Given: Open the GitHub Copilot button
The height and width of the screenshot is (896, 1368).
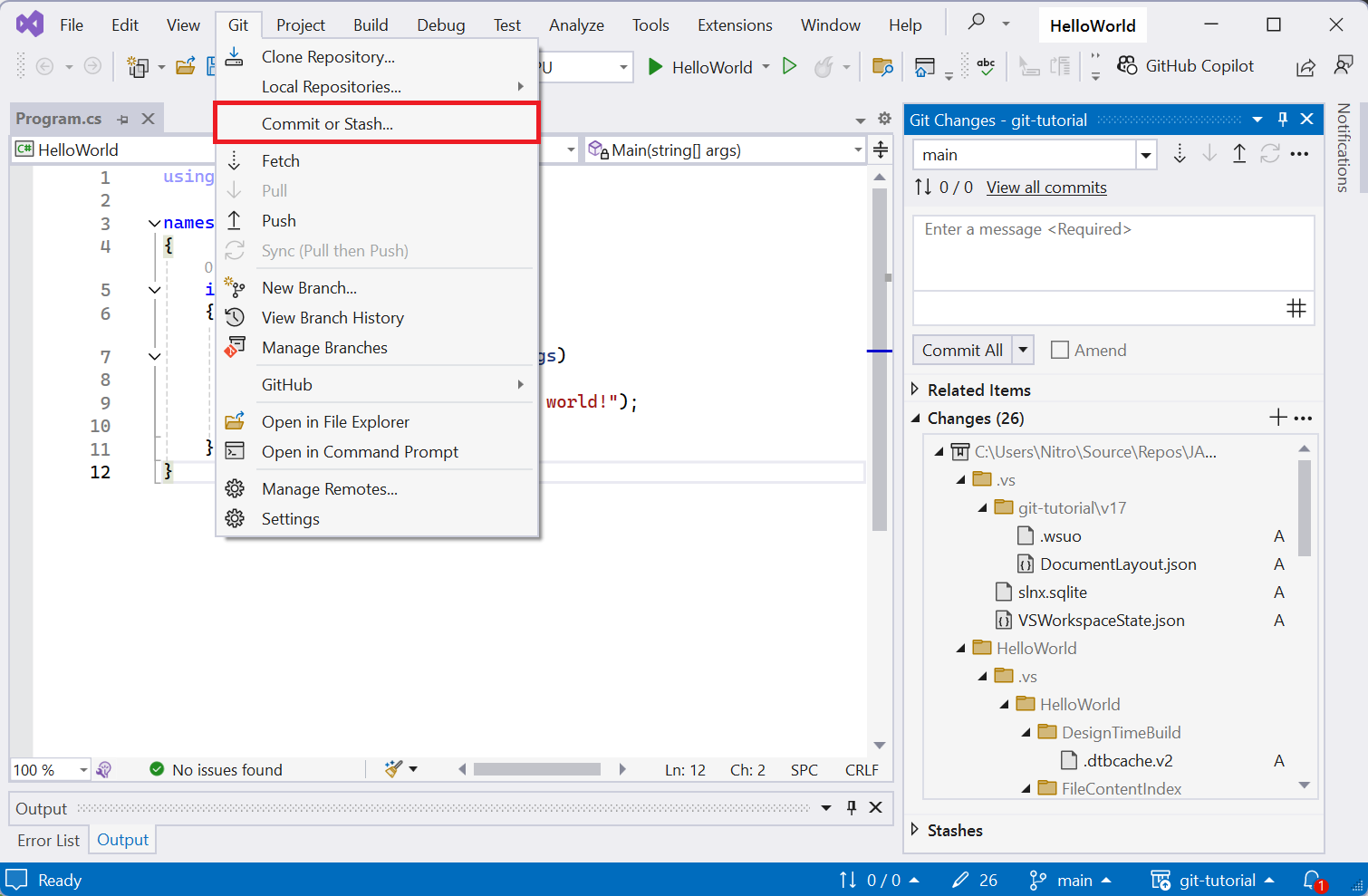Looking at the screenshot, I should click(1186, 66).
